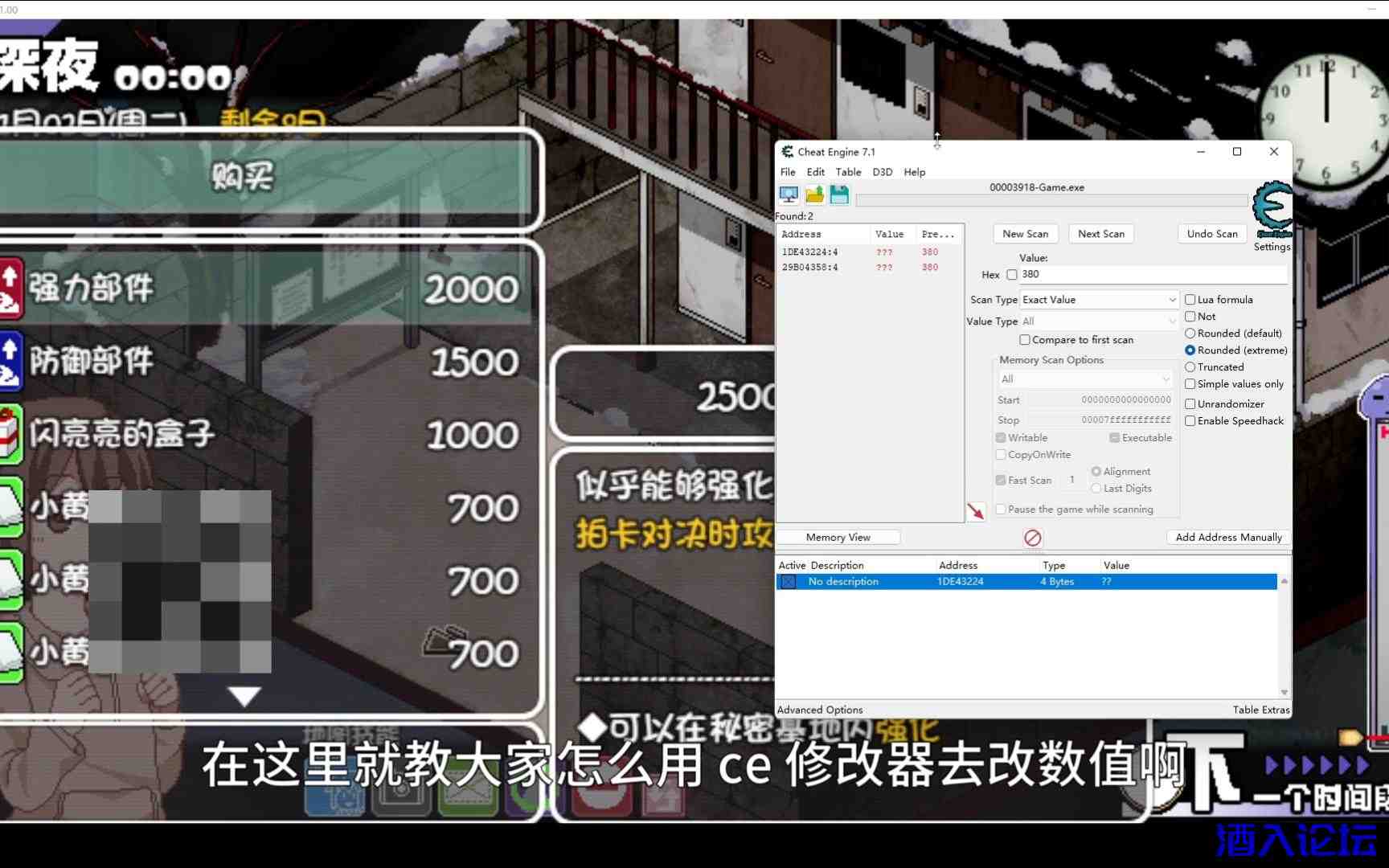Image resolution: width=1389 pixels, height=868 pixels.
Task: Open the Table menu
Action: tap(848, 172)
